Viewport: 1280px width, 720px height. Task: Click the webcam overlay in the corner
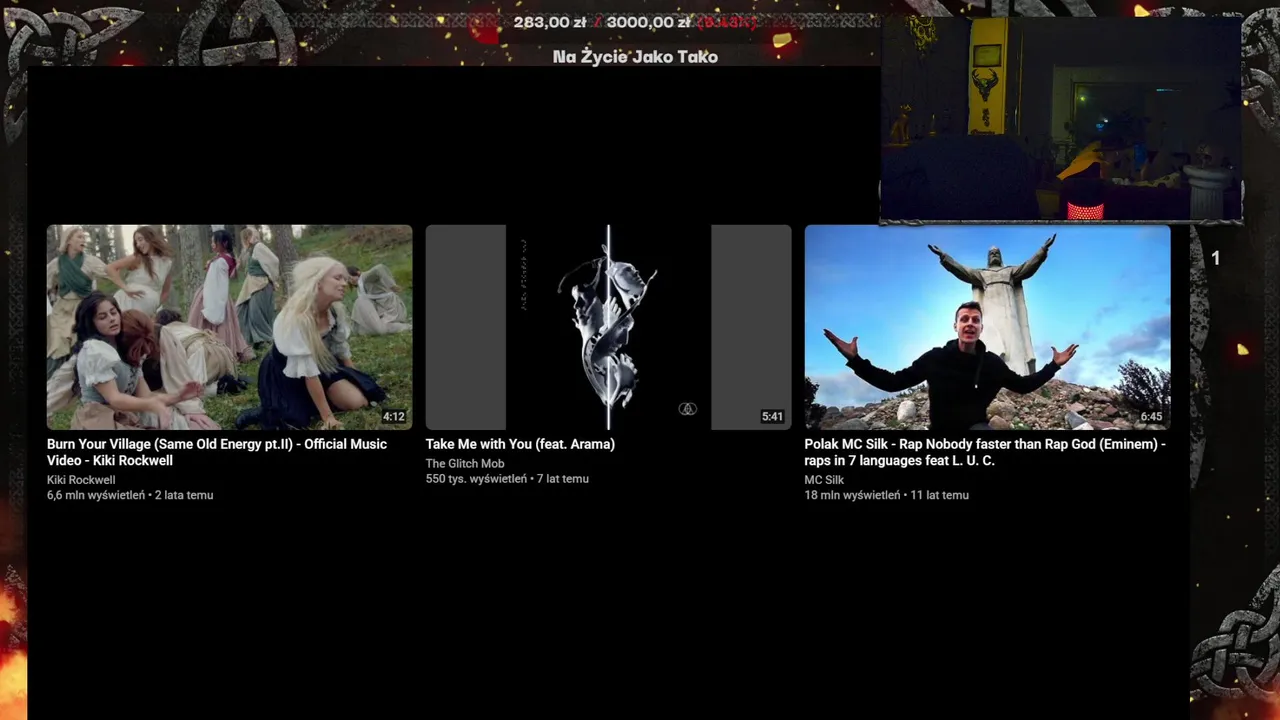pyautogui.click(x=1061, y=118)
